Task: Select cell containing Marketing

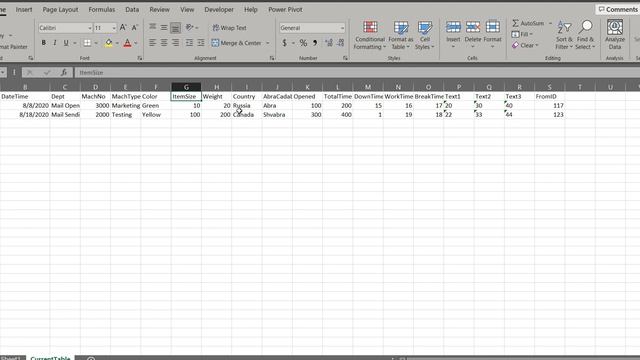Action: (125, 105)
